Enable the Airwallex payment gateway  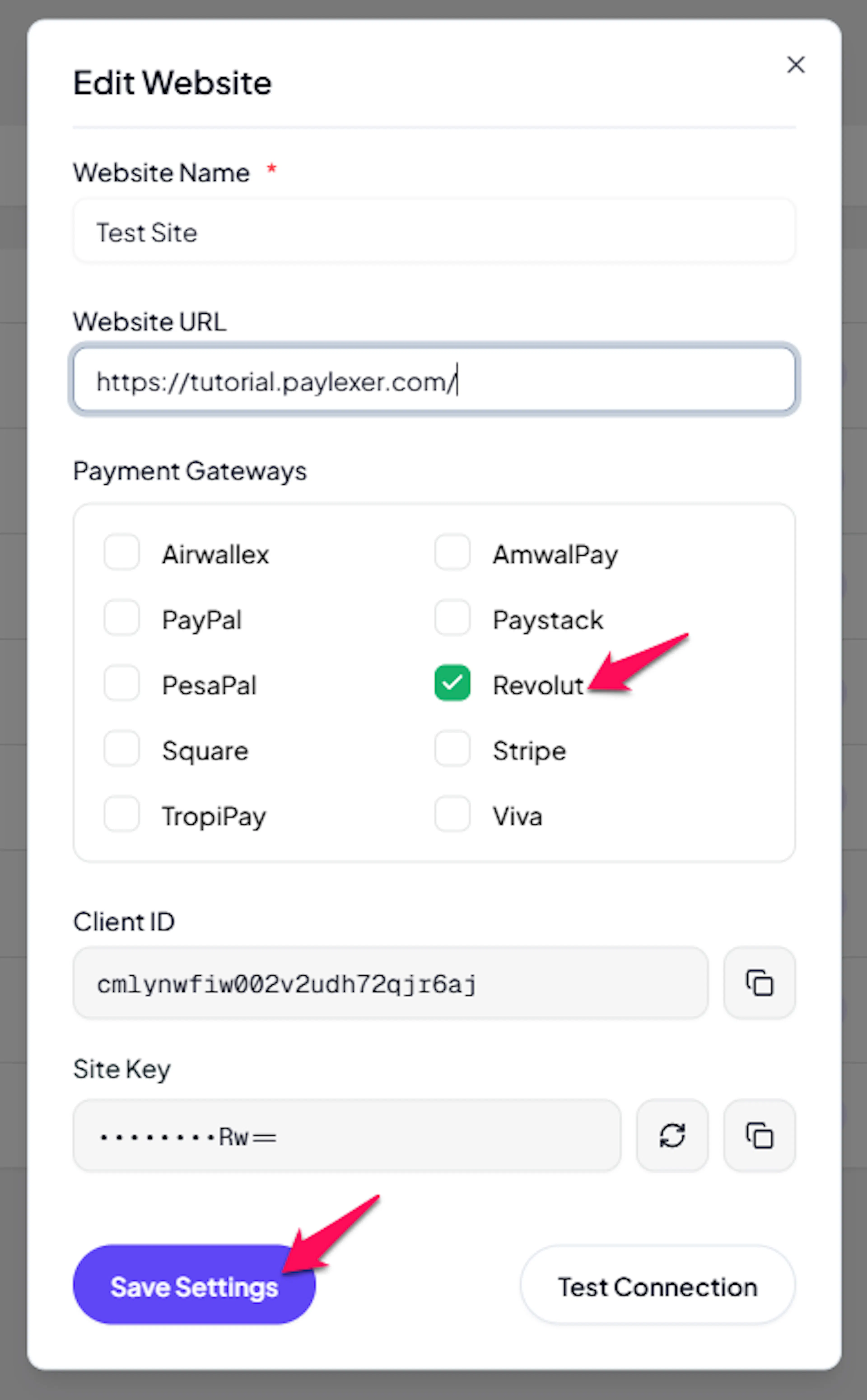click(121, 552)
